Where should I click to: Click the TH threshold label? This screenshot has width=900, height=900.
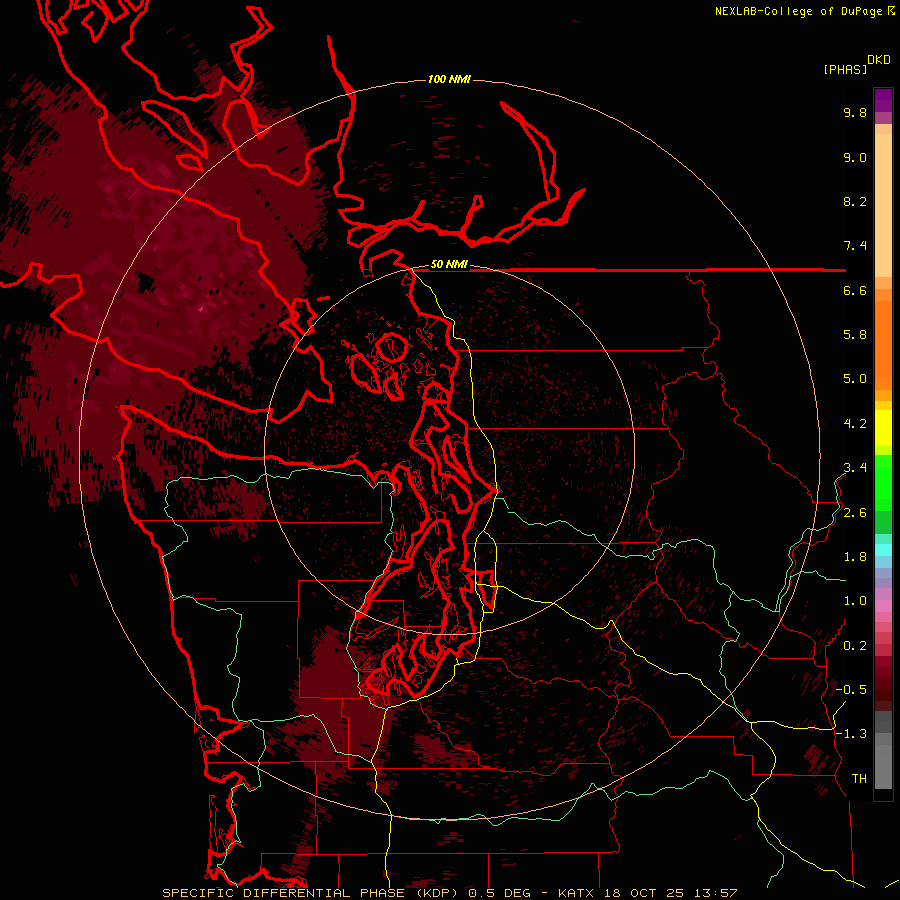859,779
